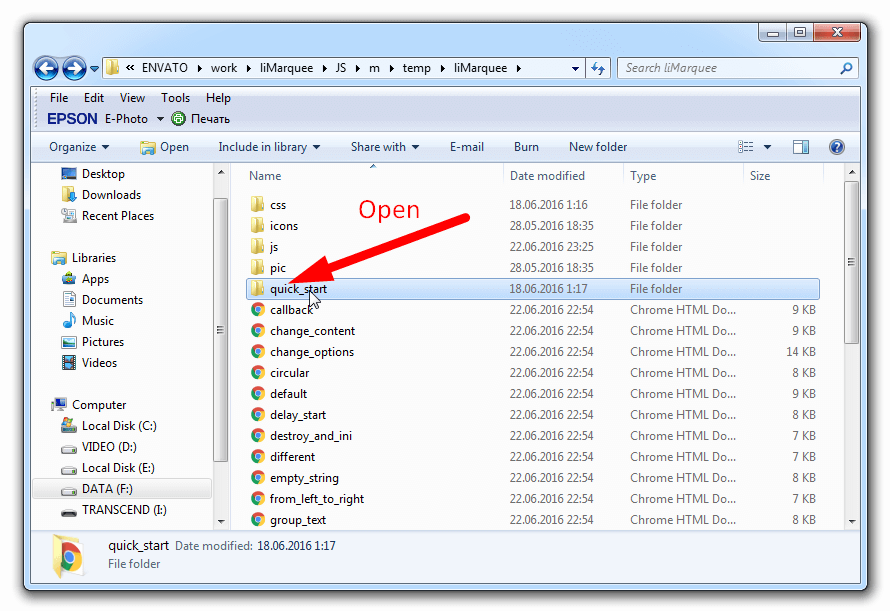This screenshot has height=611, width=890.
Task: Expand the Share with menu
Action: 385,147
